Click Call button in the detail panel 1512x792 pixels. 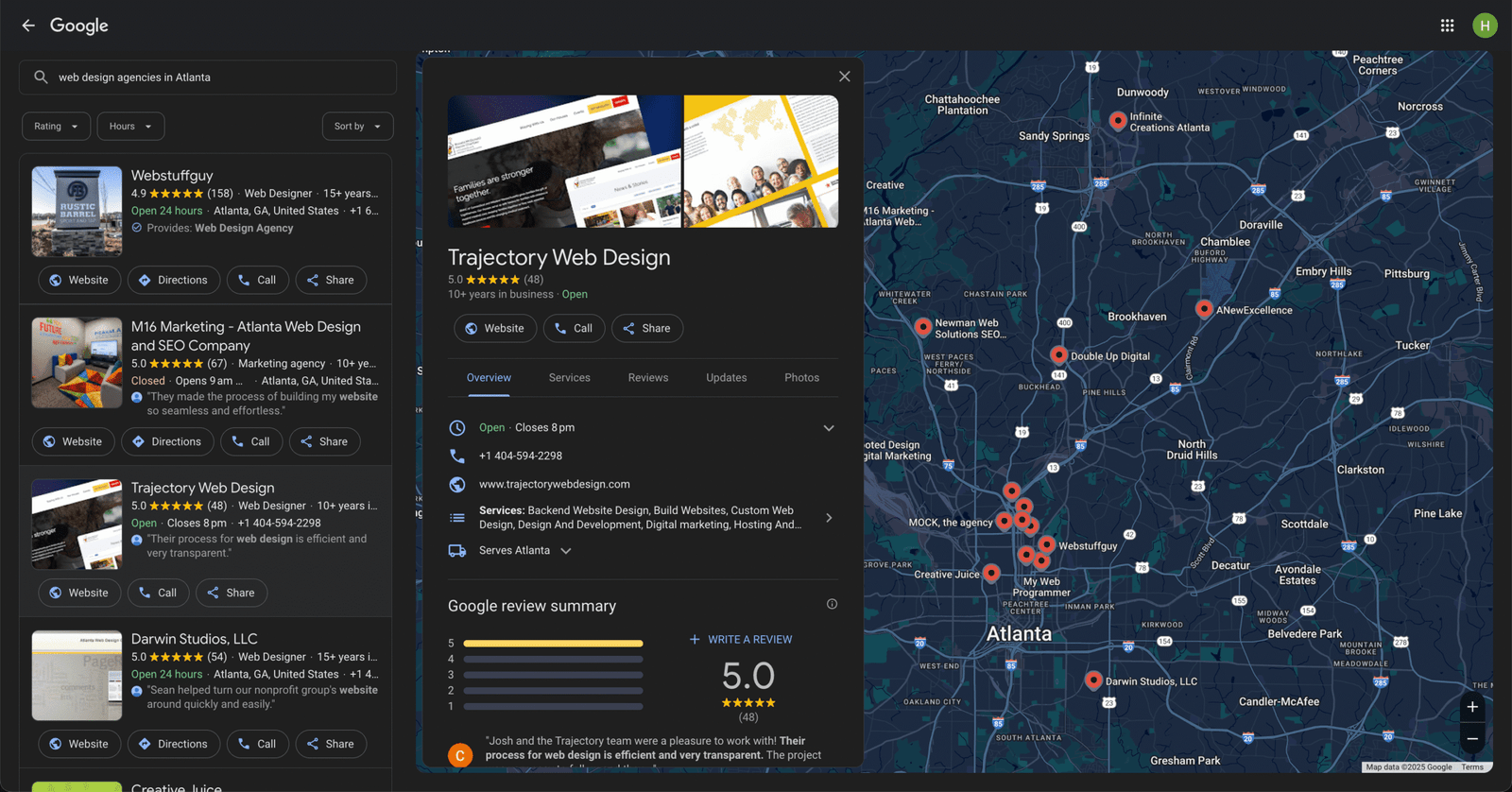(x=574, y=328)
